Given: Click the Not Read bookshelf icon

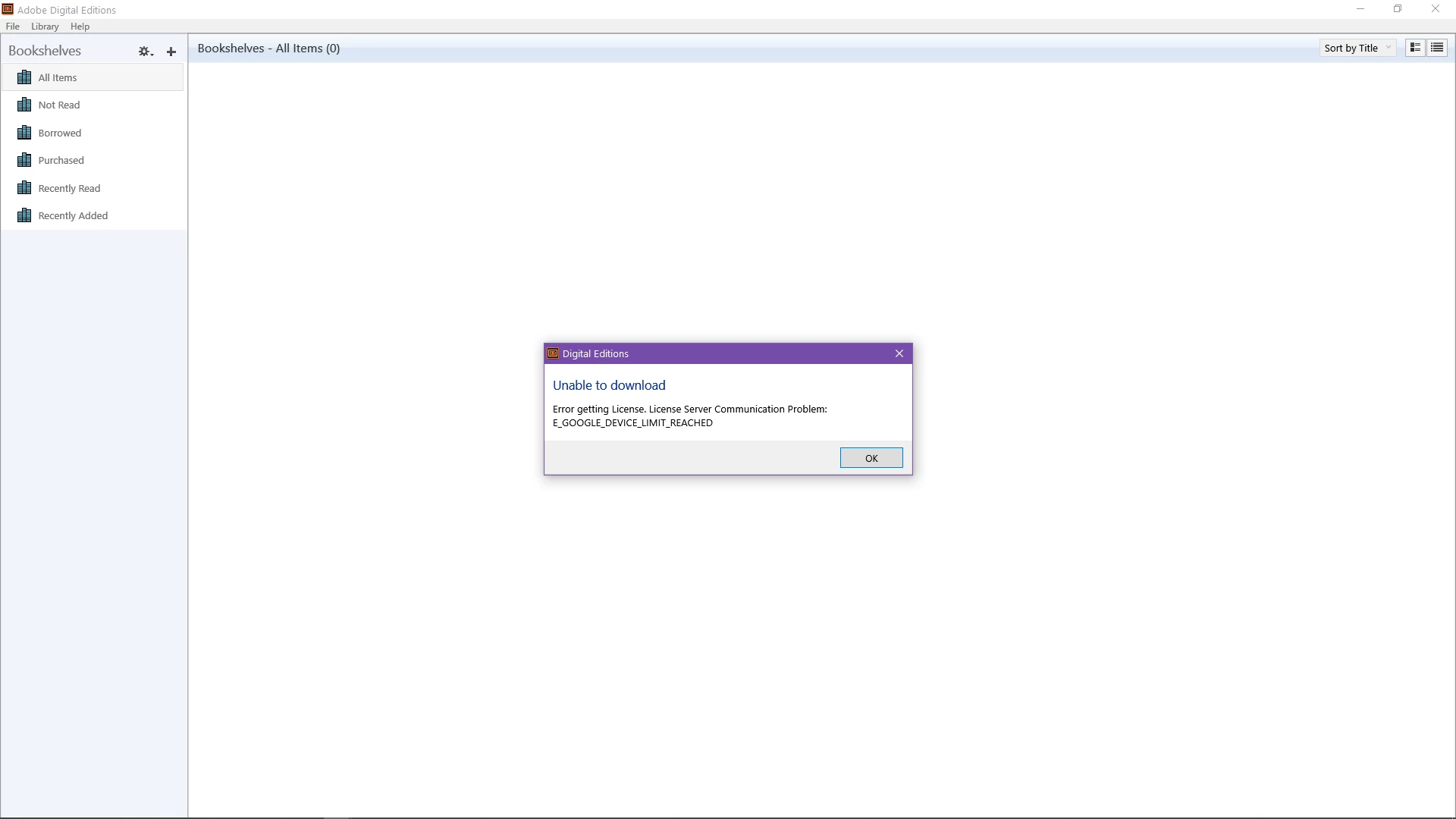Looking at the screenshot, I should (24, 105).
